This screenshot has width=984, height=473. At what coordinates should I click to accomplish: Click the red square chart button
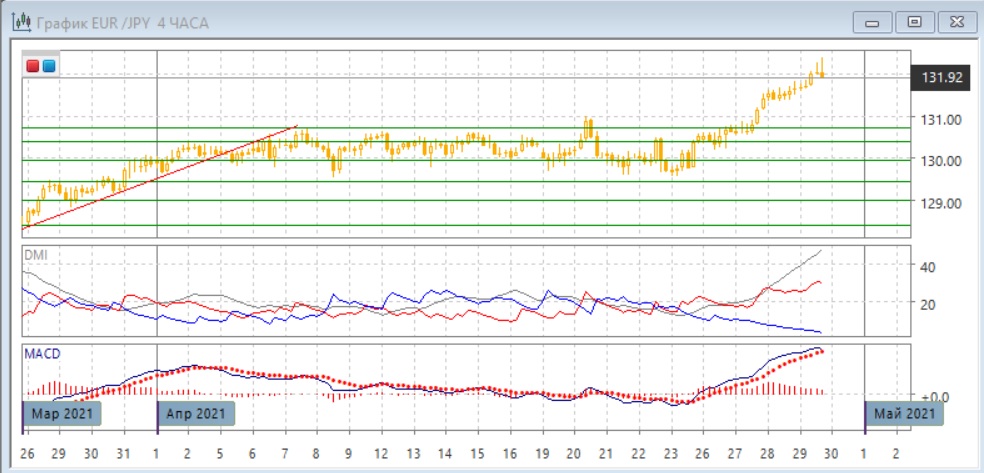(33, 66)
